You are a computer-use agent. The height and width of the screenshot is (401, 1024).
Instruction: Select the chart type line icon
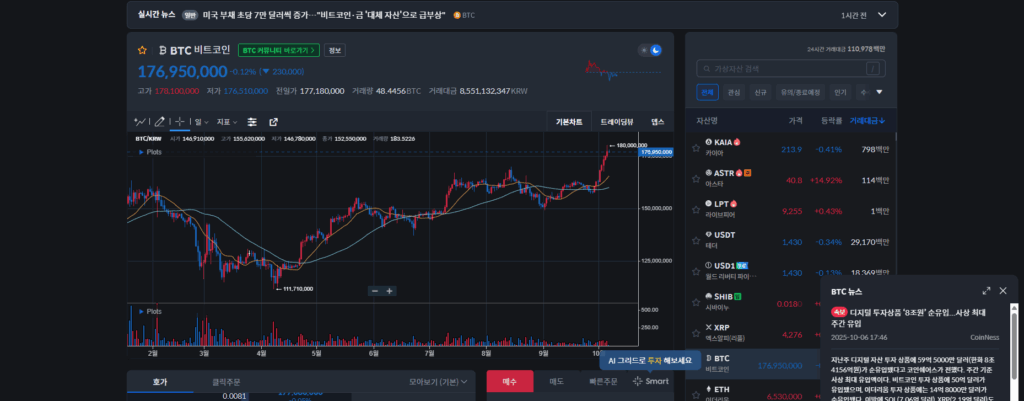click(142, 121)
